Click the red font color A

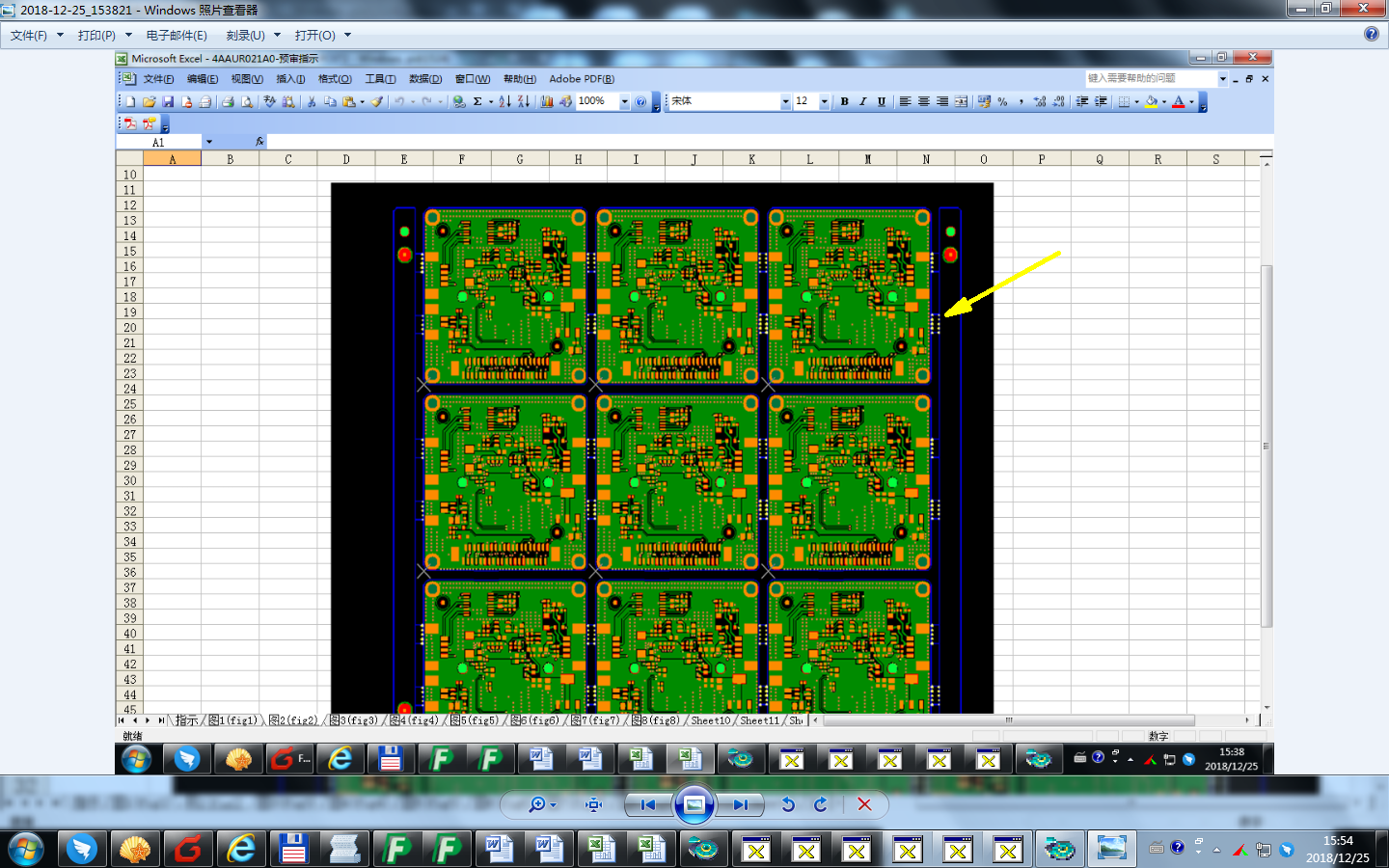pos(1178,101)
